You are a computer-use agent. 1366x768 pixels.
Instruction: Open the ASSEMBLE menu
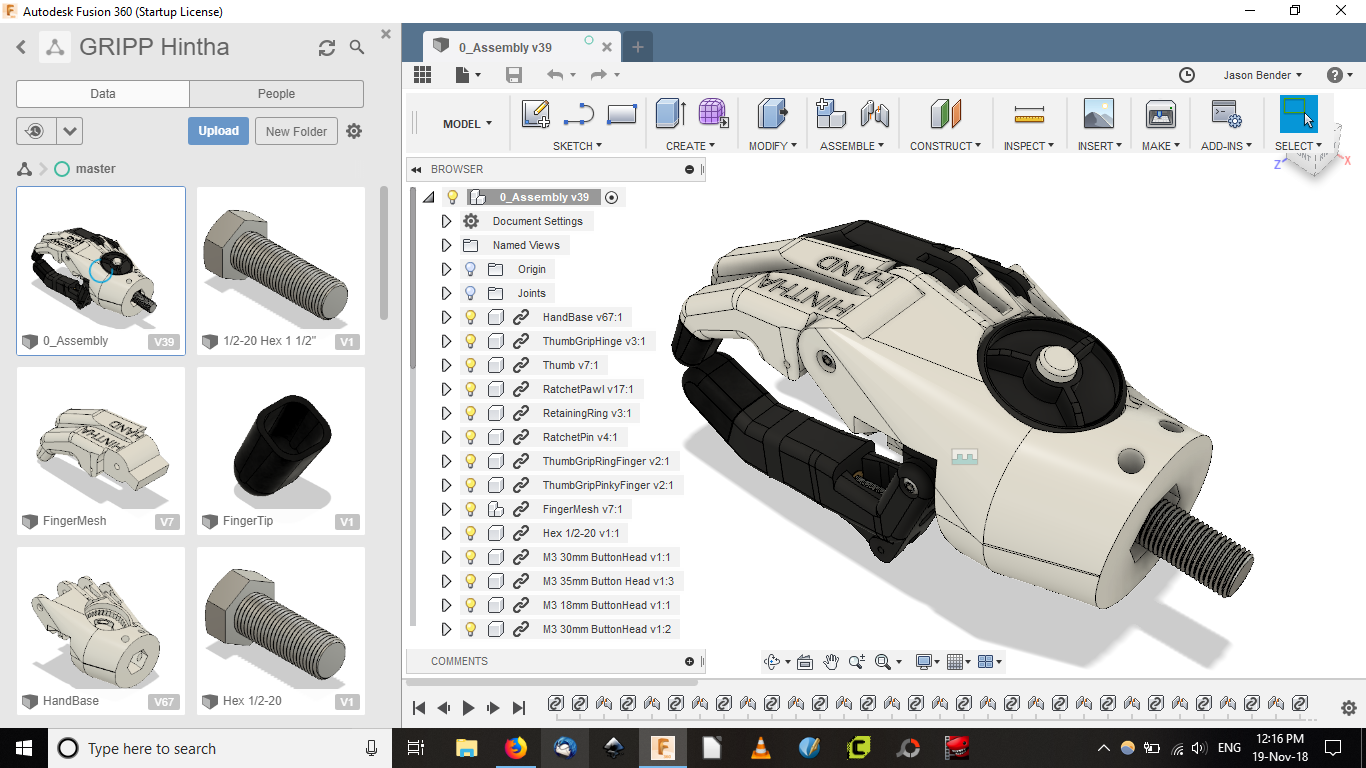point(852,146)
